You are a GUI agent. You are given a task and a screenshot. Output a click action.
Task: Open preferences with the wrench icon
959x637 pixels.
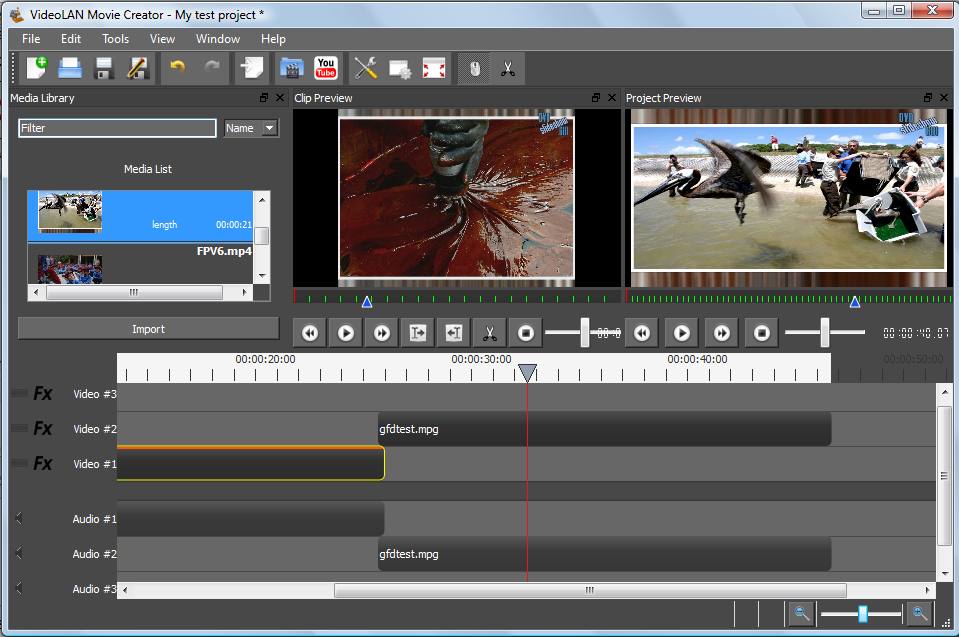(x=366, y=68)
